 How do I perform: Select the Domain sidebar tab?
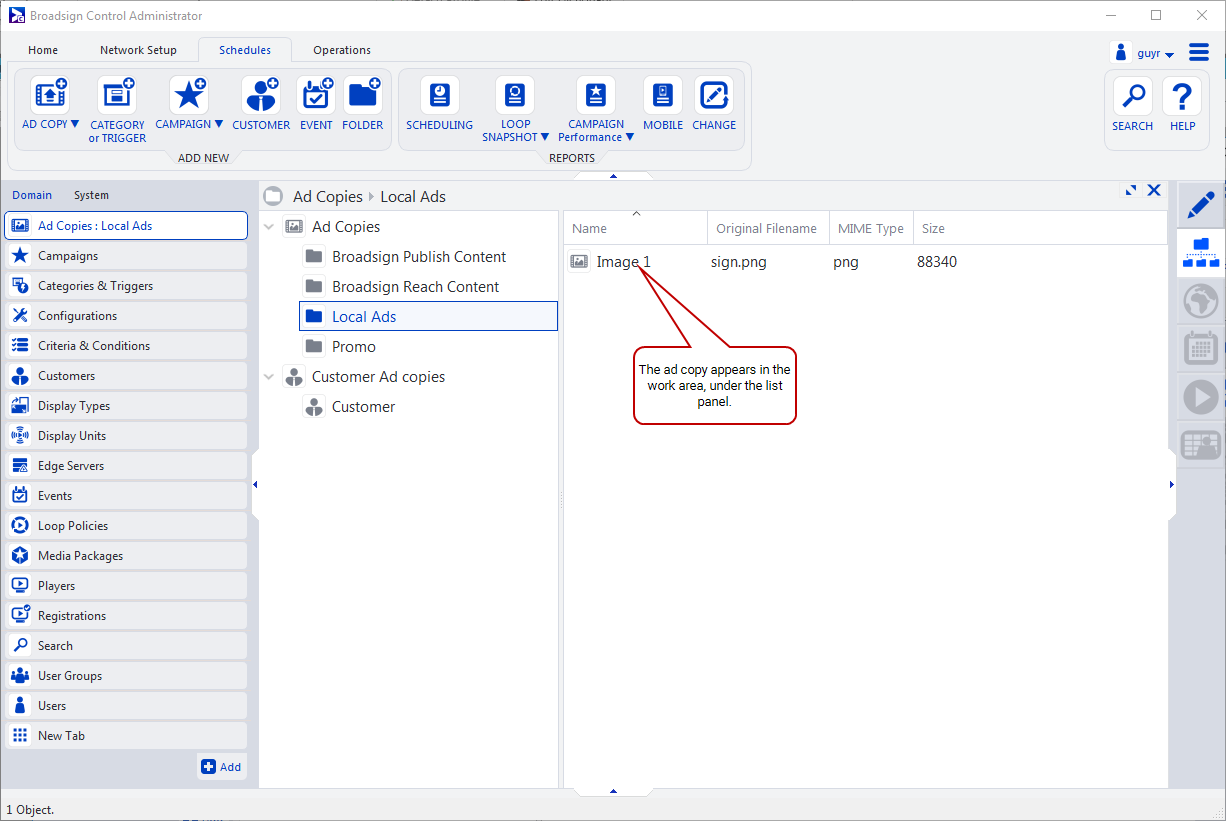[x=32, y=195]
